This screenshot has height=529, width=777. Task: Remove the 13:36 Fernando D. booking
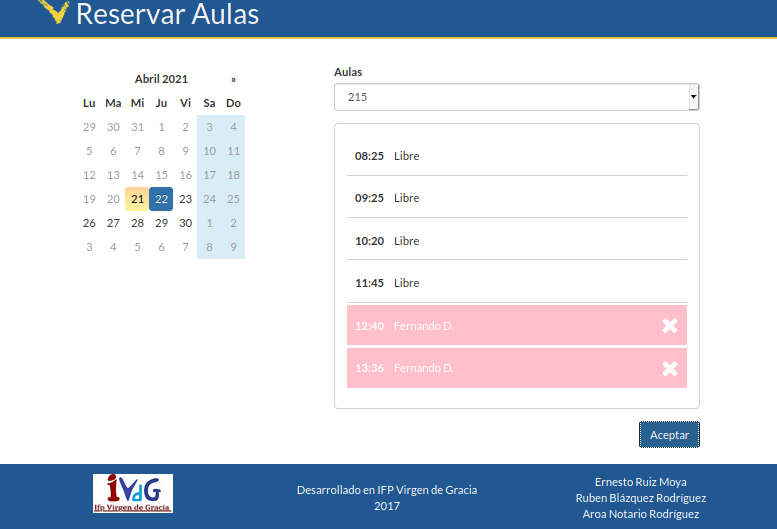[670, 369]
